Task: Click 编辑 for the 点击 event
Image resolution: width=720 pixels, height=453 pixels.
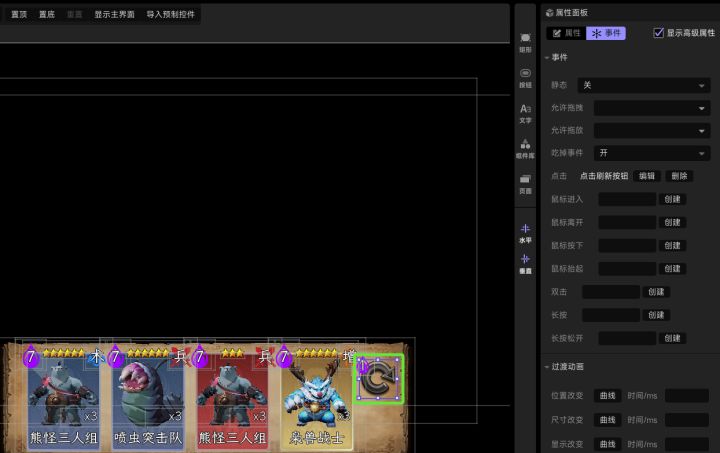Action: 647,176
